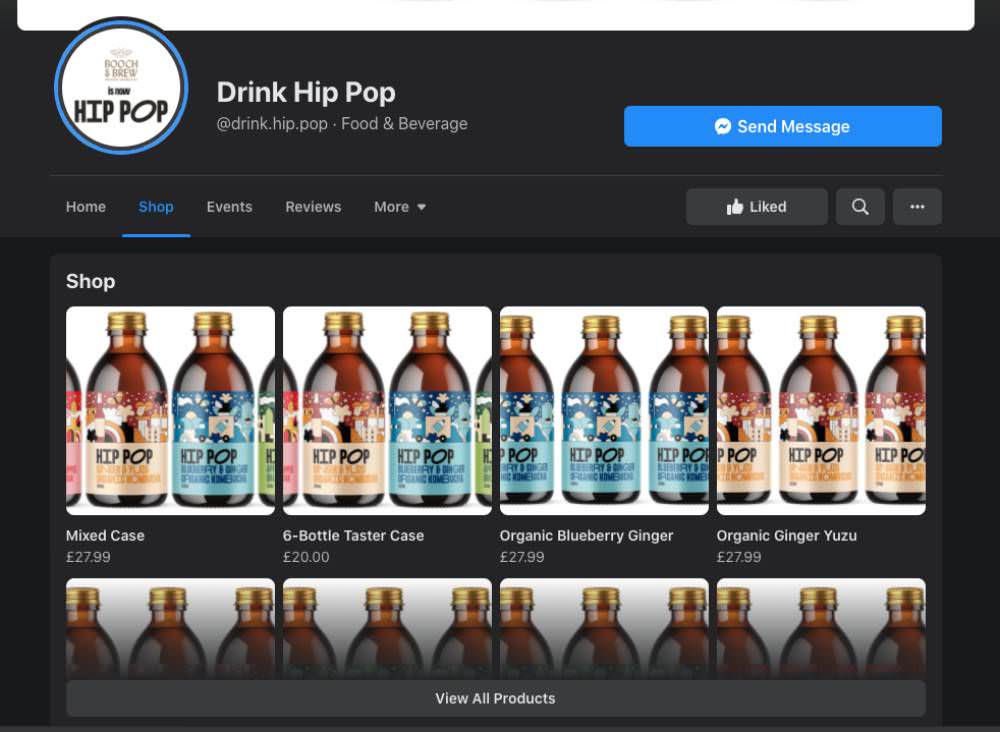Open the three-dot more options button
Screen dimensions: 1000x732
coord(917,207)
